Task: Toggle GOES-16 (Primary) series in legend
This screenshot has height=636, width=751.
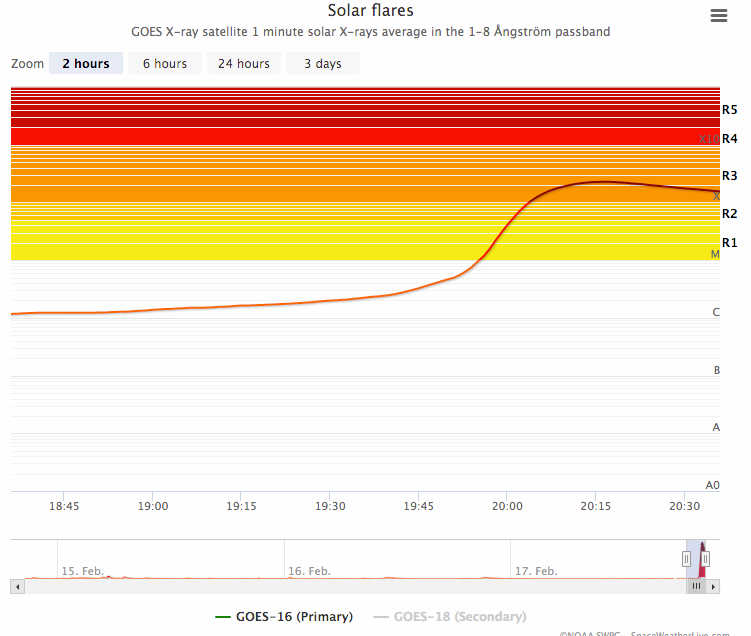Action: pyautogui.click(x=284, y=616)
